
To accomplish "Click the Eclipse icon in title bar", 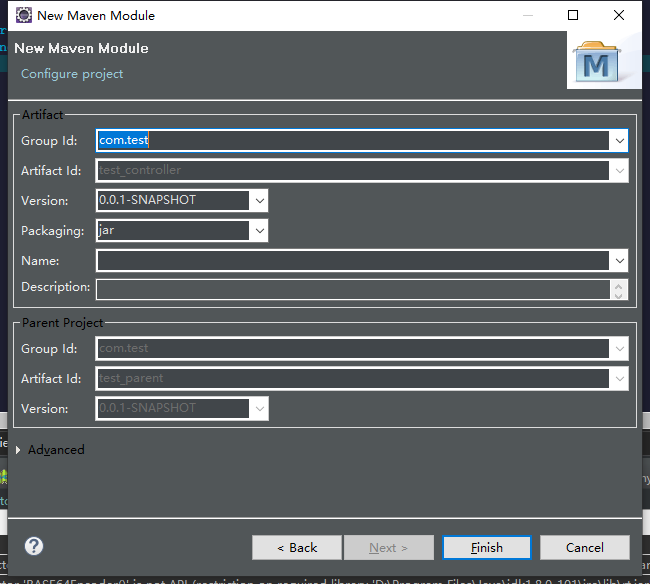I will click(x=24, y=15).
